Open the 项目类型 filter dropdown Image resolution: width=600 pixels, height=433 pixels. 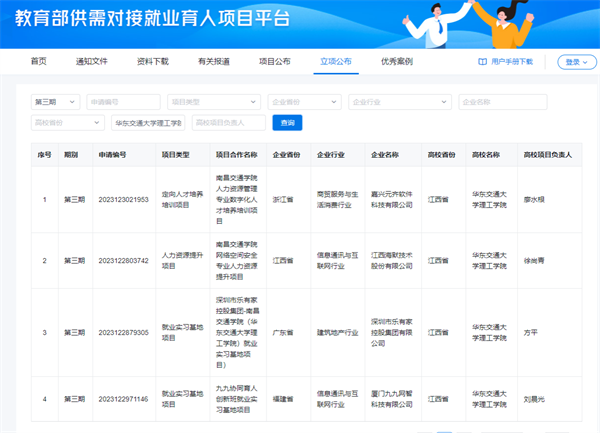[x=214, y=102]
